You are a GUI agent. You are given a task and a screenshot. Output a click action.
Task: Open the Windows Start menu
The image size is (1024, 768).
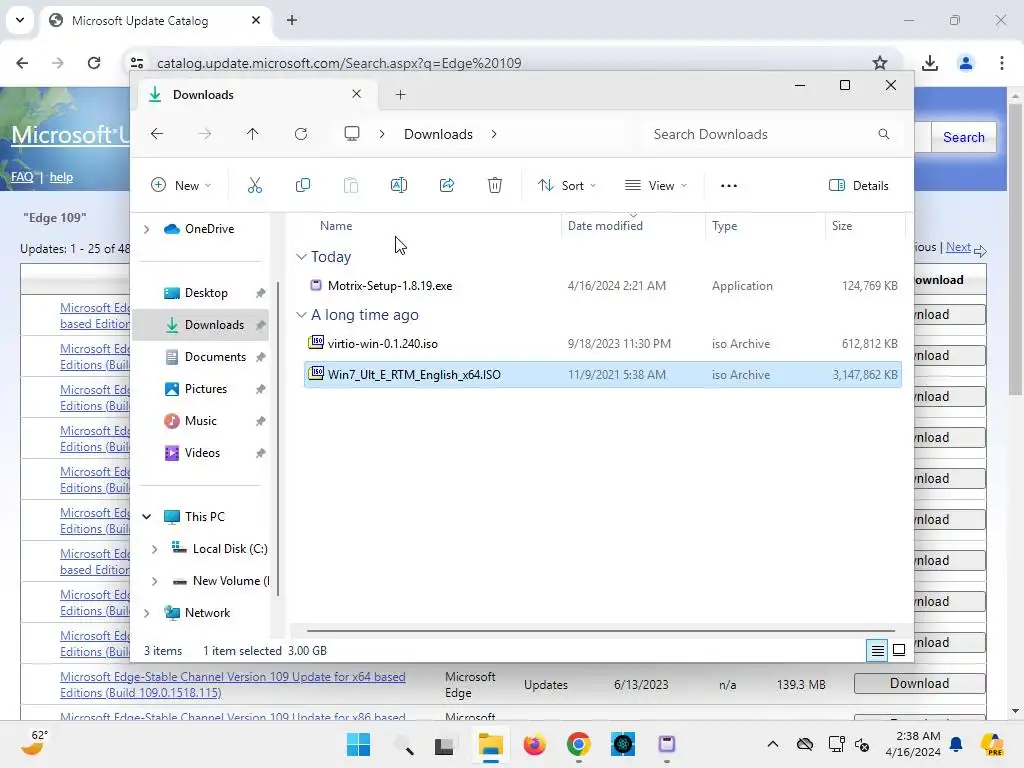point(359,744)
